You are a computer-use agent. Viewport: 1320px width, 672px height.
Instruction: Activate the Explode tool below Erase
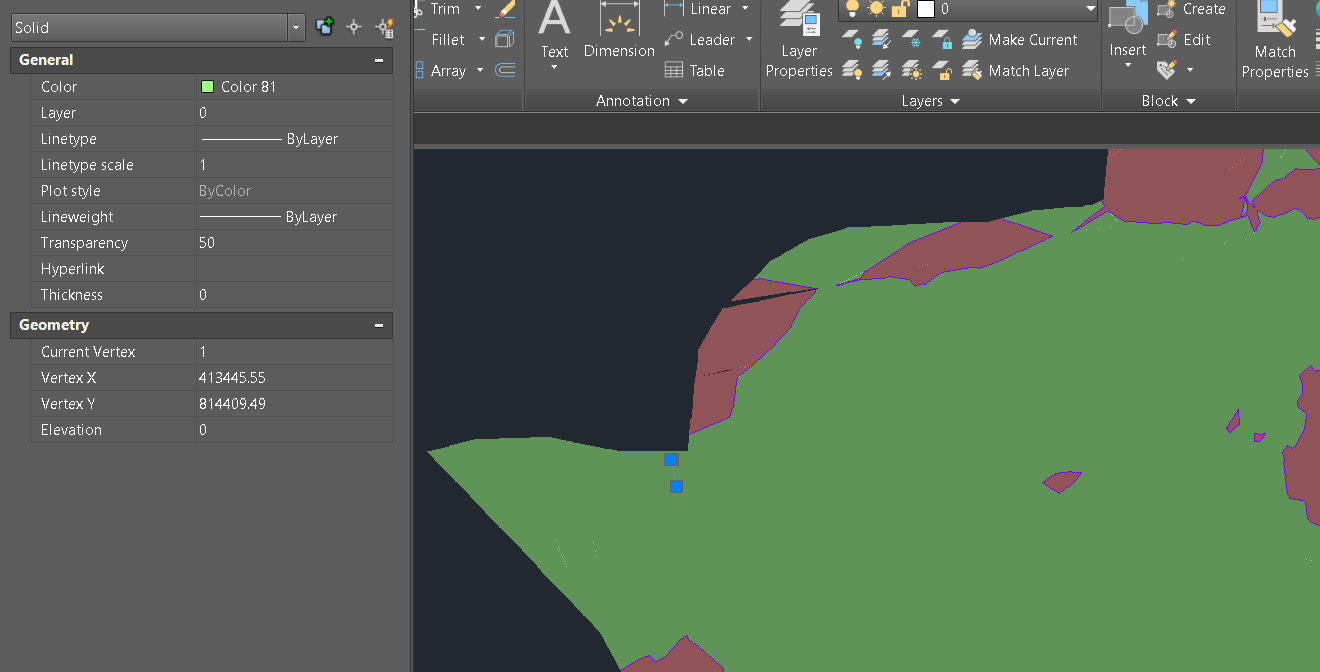click(x=505, y=38)
